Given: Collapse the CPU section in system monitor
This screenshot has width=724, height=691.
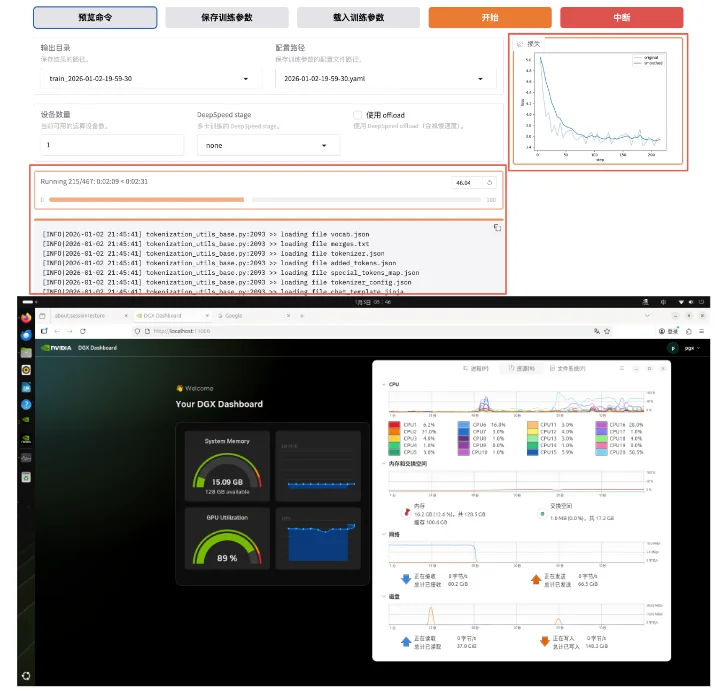Looking at the screenshot, I should (382, 383).
